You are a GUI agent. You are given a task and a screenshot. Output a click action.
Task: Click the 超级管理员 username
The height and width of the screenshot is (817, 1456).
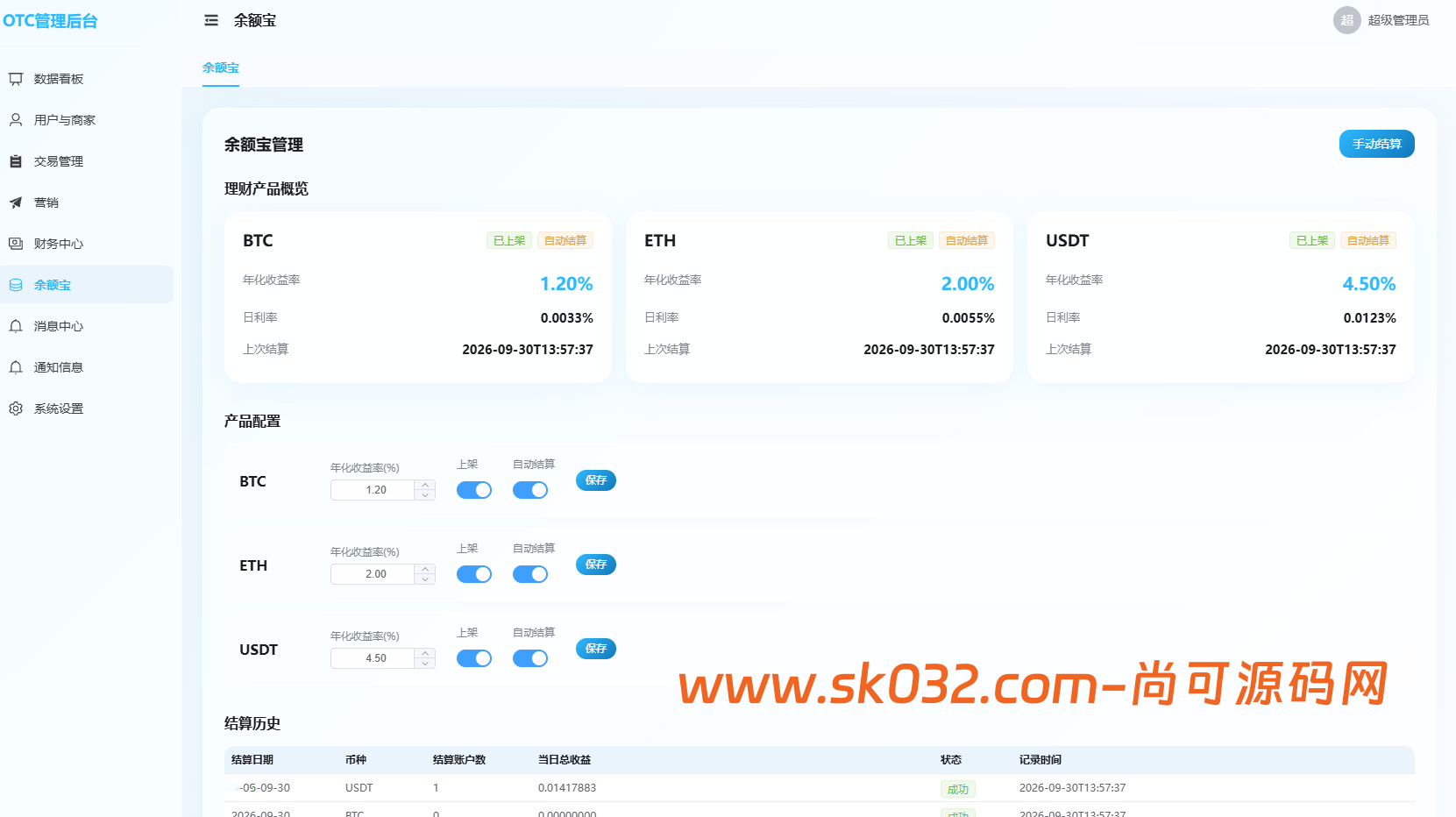1398,20
